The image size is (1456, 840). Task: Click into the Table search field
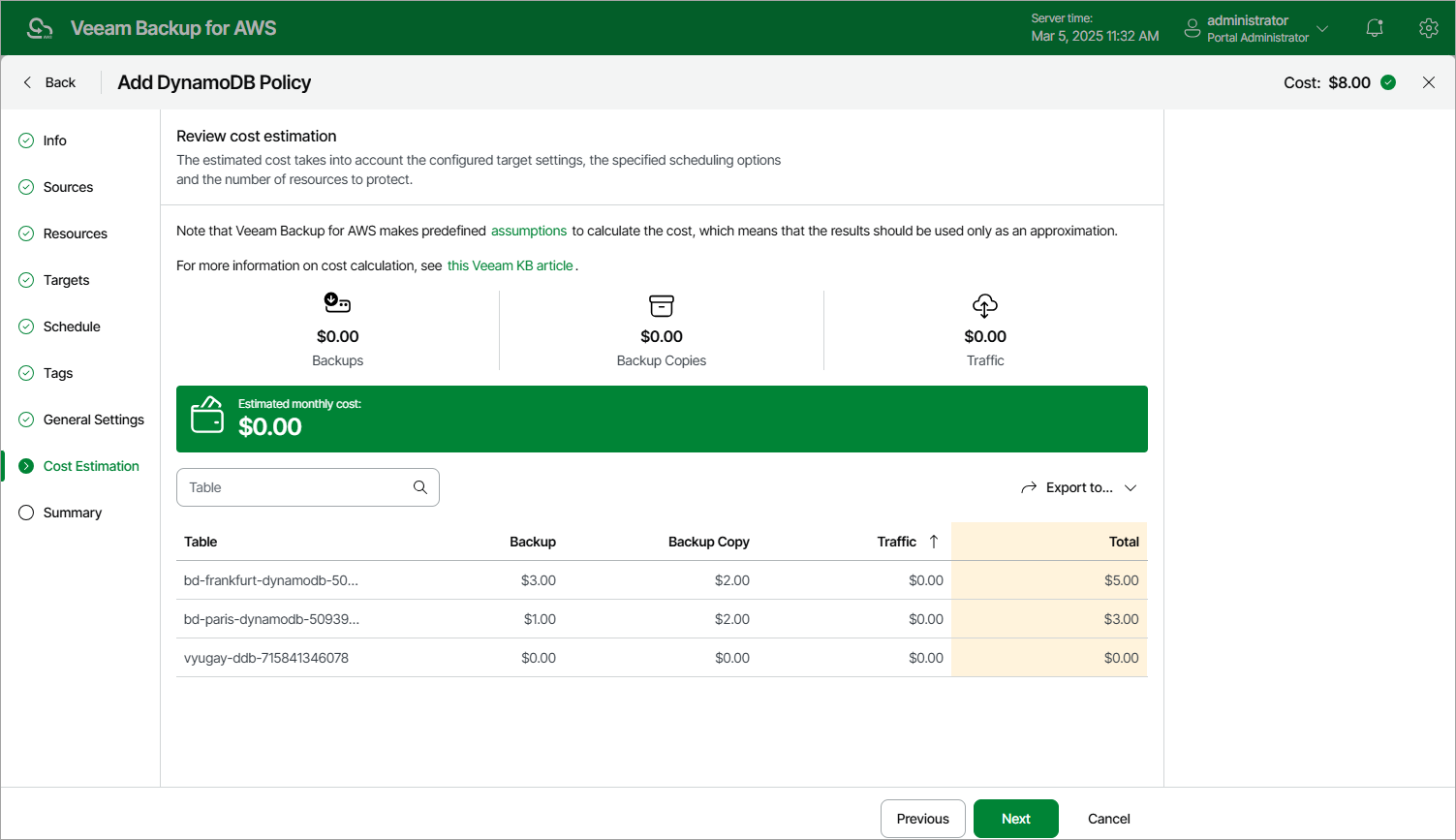coord(295,487)
